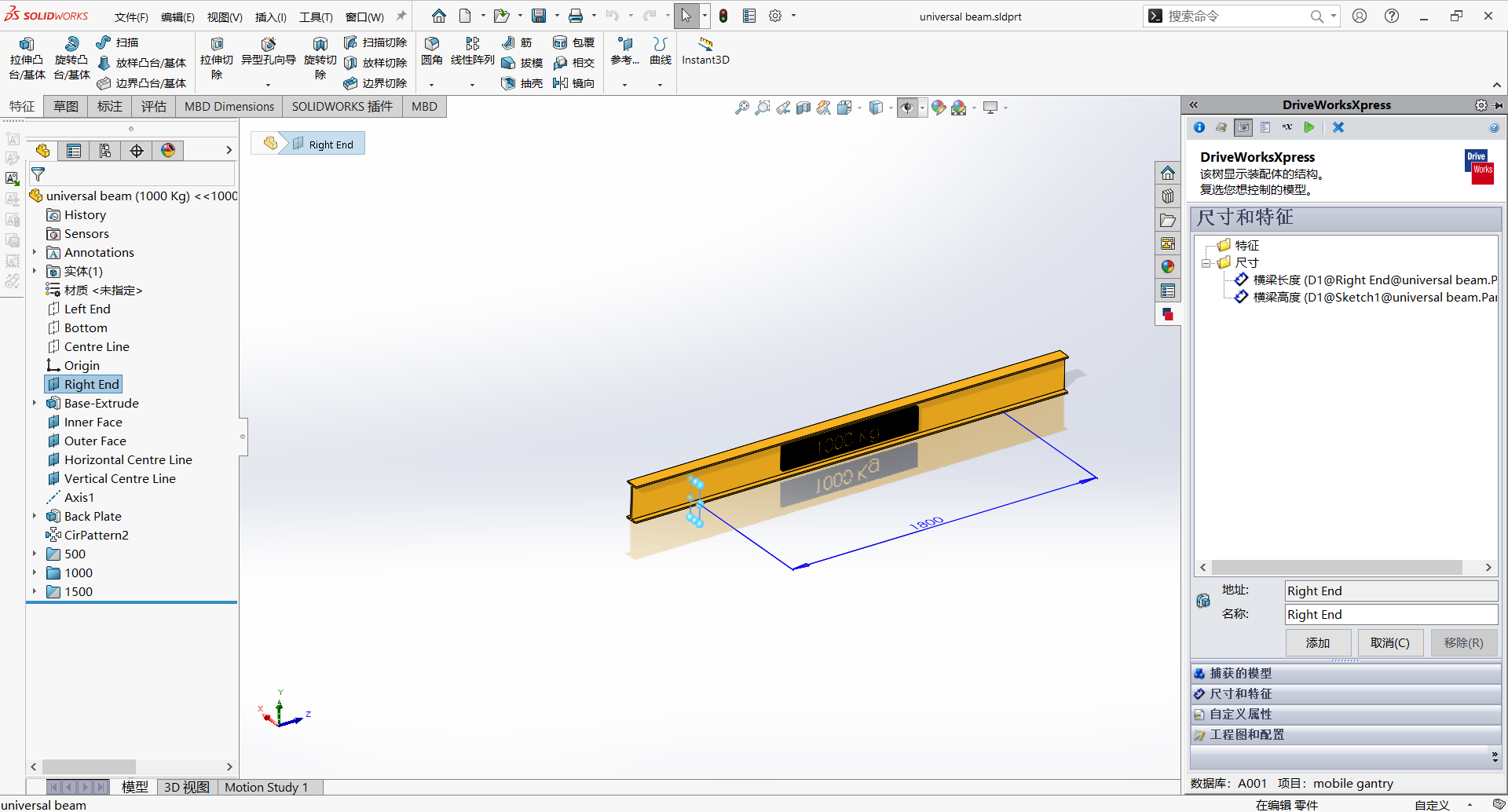
Task: Expand the 1500 folder in feature tree
Action: [35, 591]
